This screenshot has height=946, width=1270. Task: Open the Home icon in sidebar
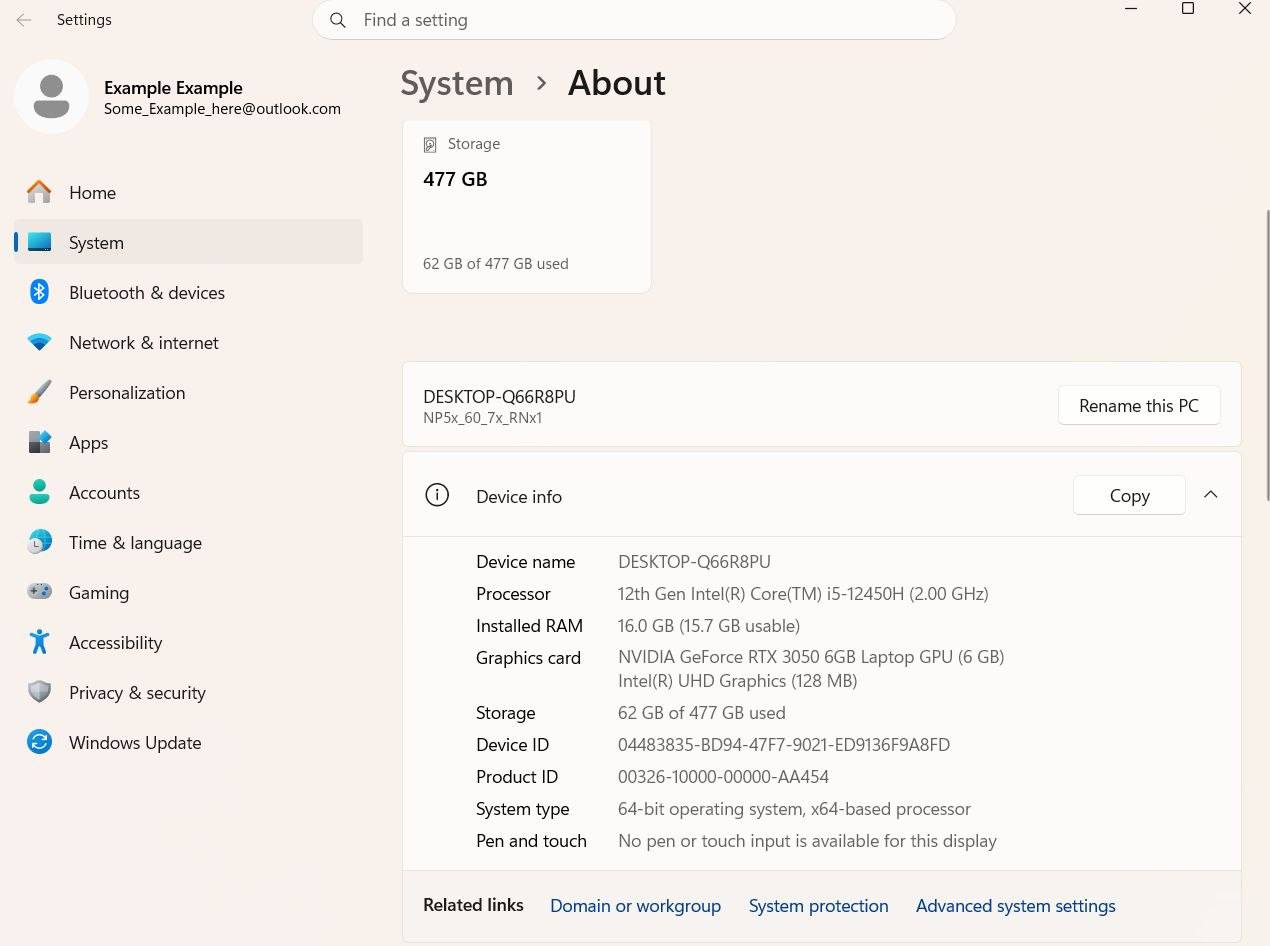click(39, 192)
